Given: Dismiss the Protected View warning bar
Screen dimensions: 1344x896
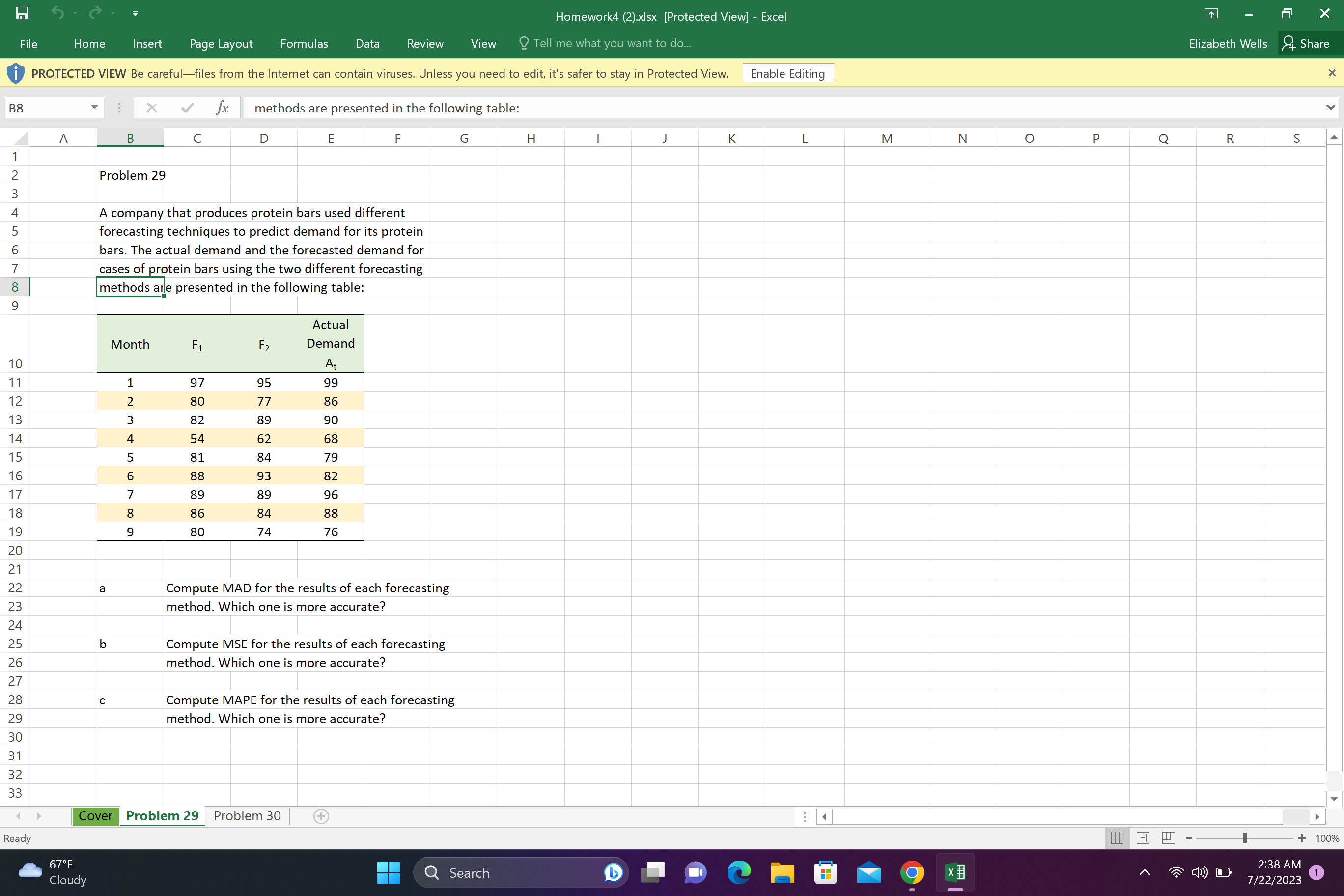Looking at the screenshot, I should click(1332, 73).
